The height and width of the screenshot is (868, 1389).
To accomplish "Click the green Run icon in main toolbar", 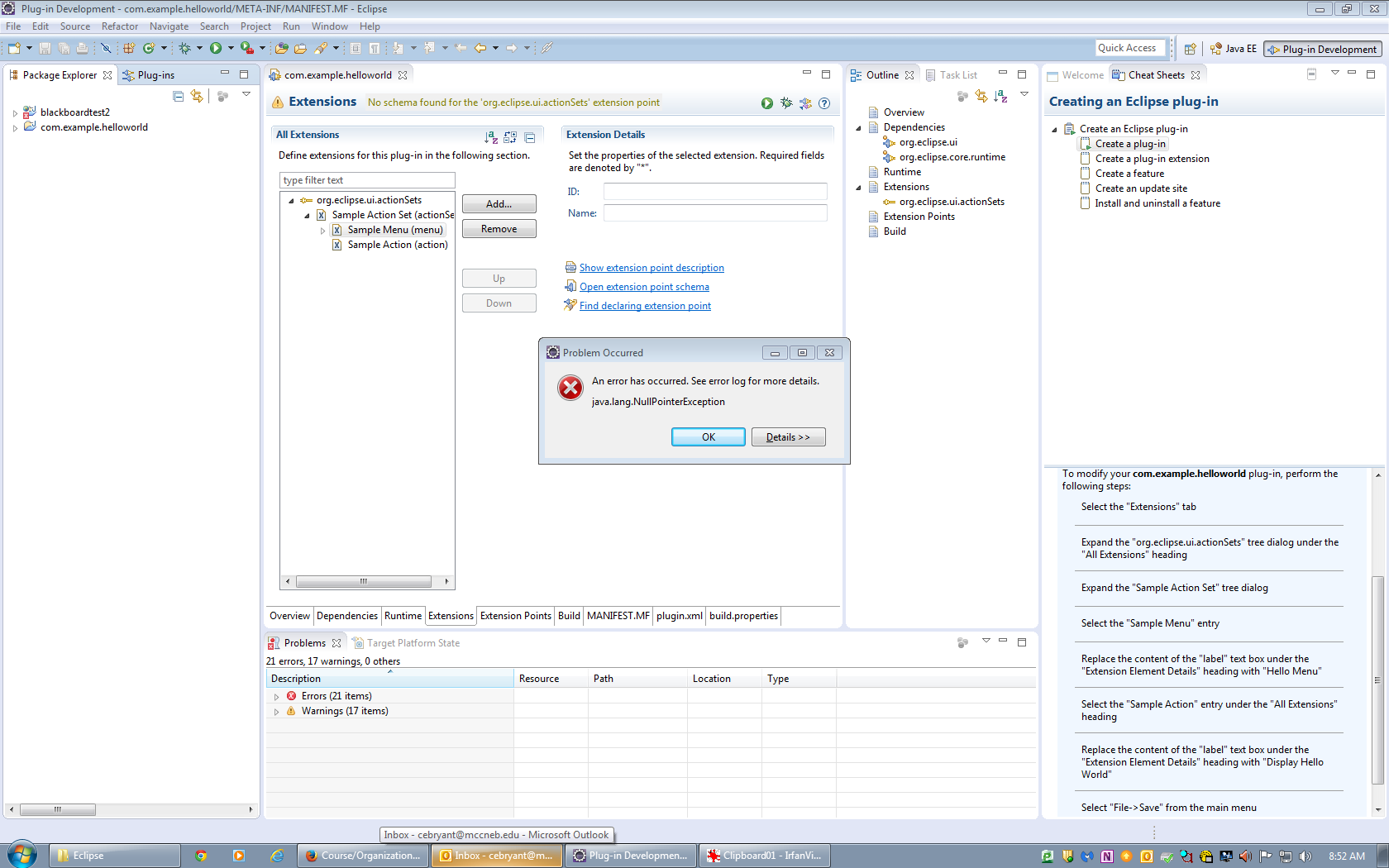I will click(216, 48).
